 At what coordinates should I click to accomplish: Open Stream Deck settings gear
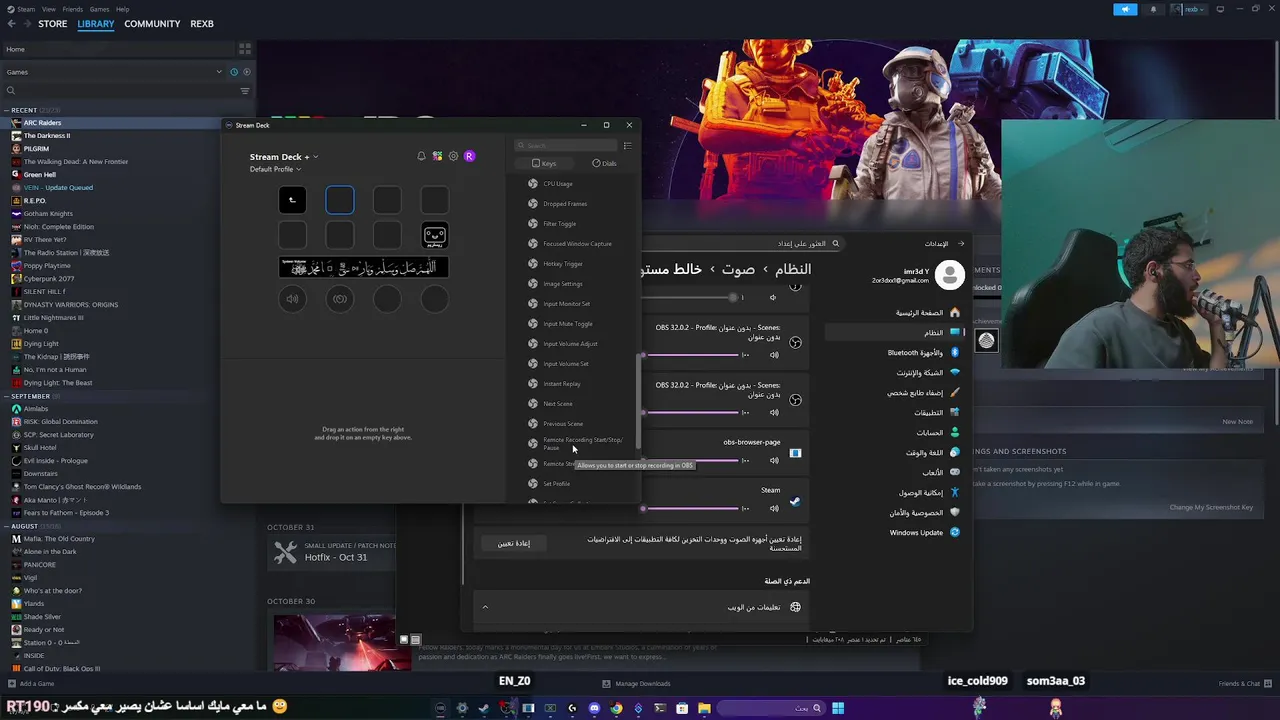(453, 156)
